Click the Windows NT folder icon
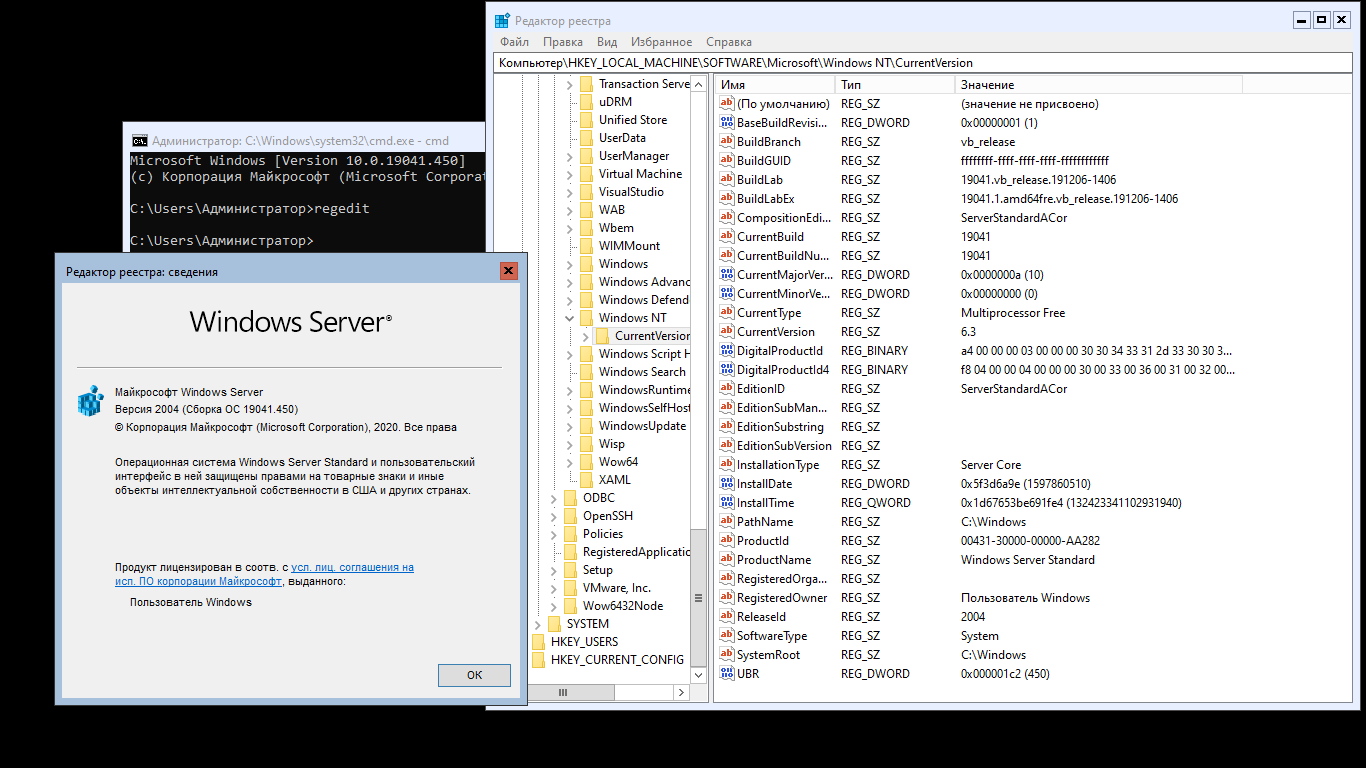The image size is (1366, 768). (x=587, y=318)
